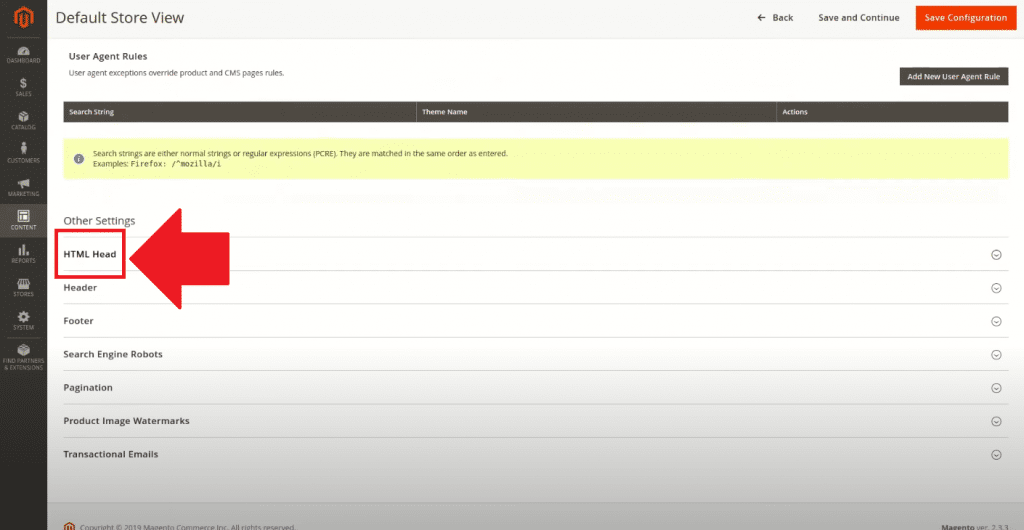1024x530 pixels.
Task: Click the Magento logo icon
Action: point(23,18)
